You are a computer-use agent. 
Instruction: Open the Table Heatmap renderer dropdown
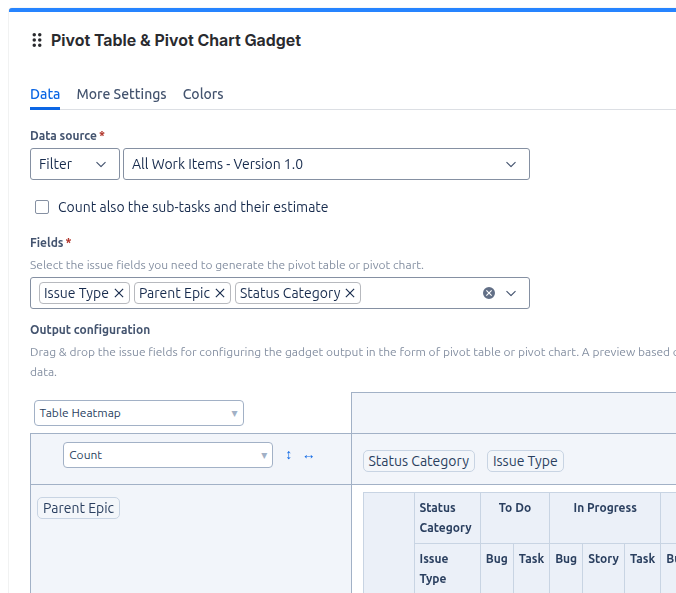pyautogui.click(x=139, y=413)
